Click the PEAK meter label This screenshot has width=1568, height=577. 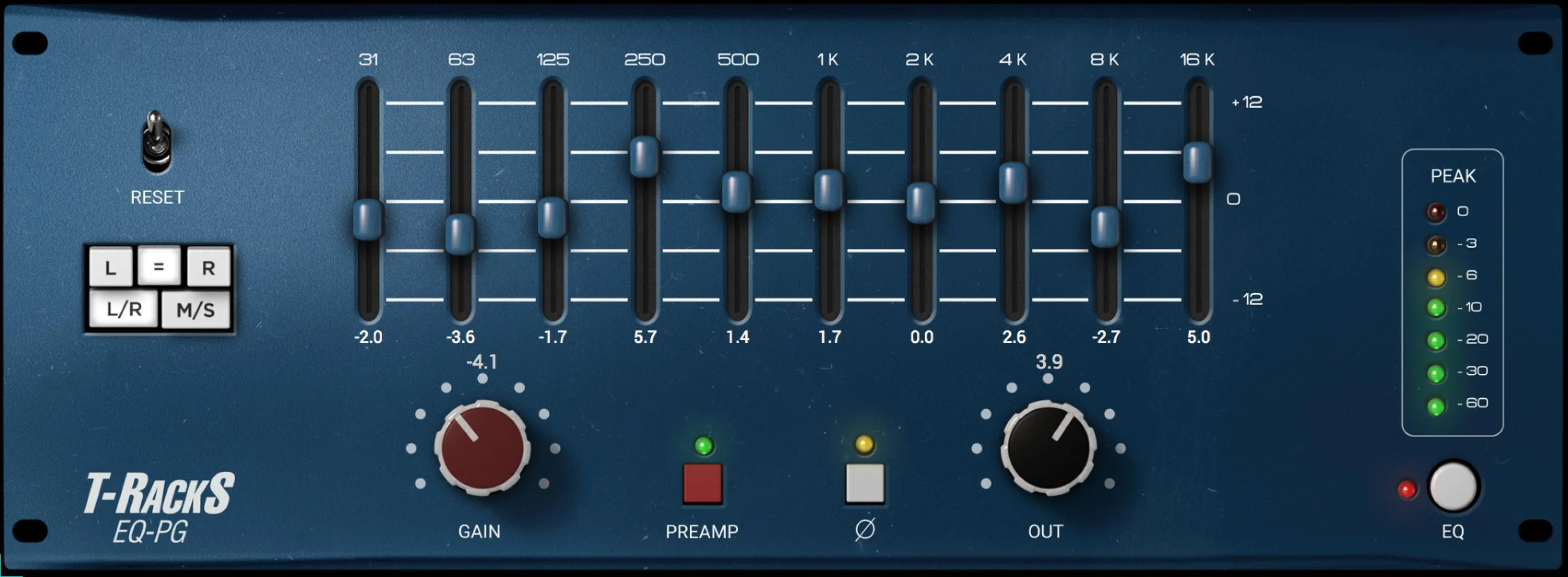pos(1453,176)
